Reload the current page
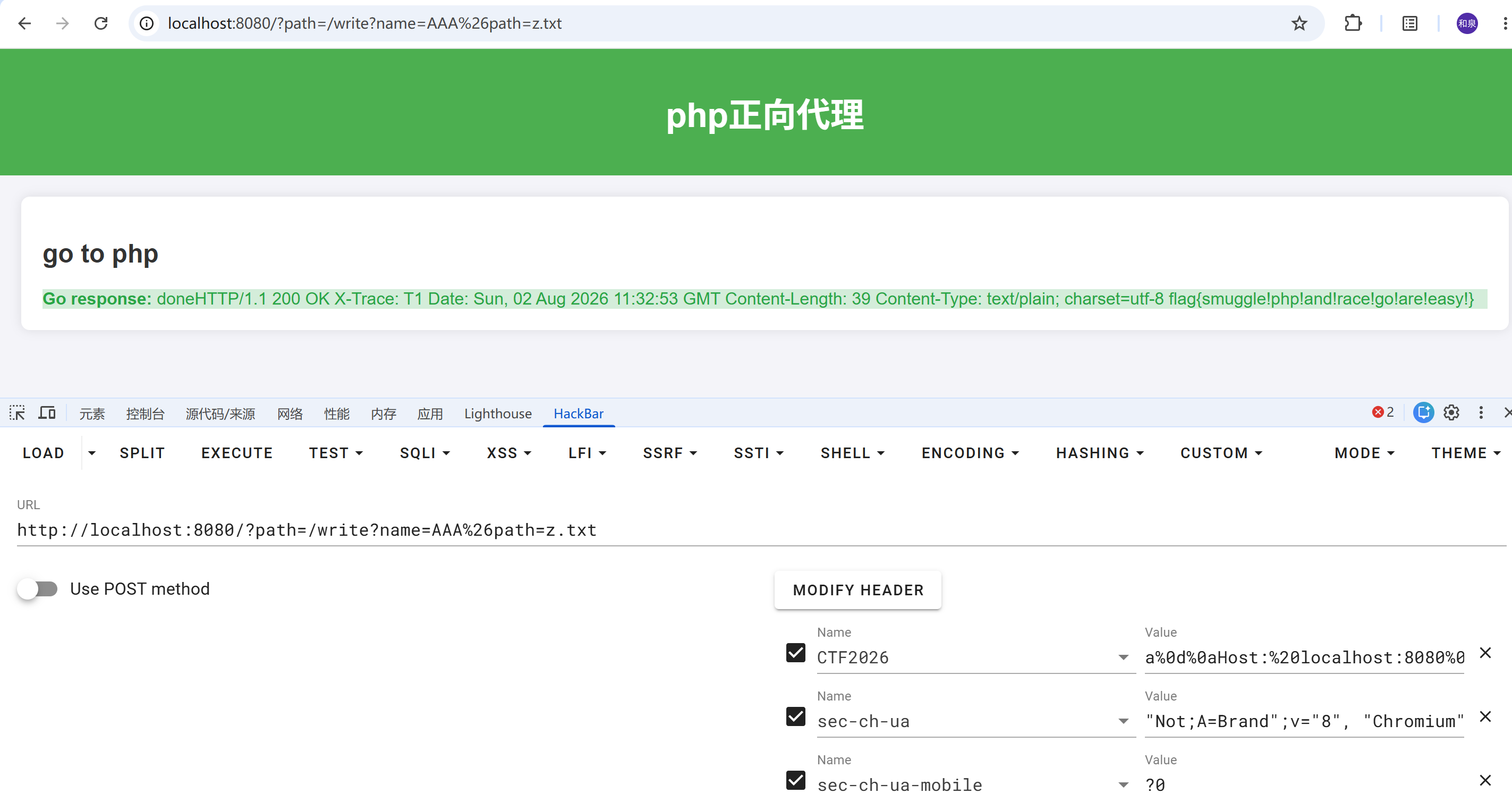Screen dimensions: 1512x793 pos(101,23)
